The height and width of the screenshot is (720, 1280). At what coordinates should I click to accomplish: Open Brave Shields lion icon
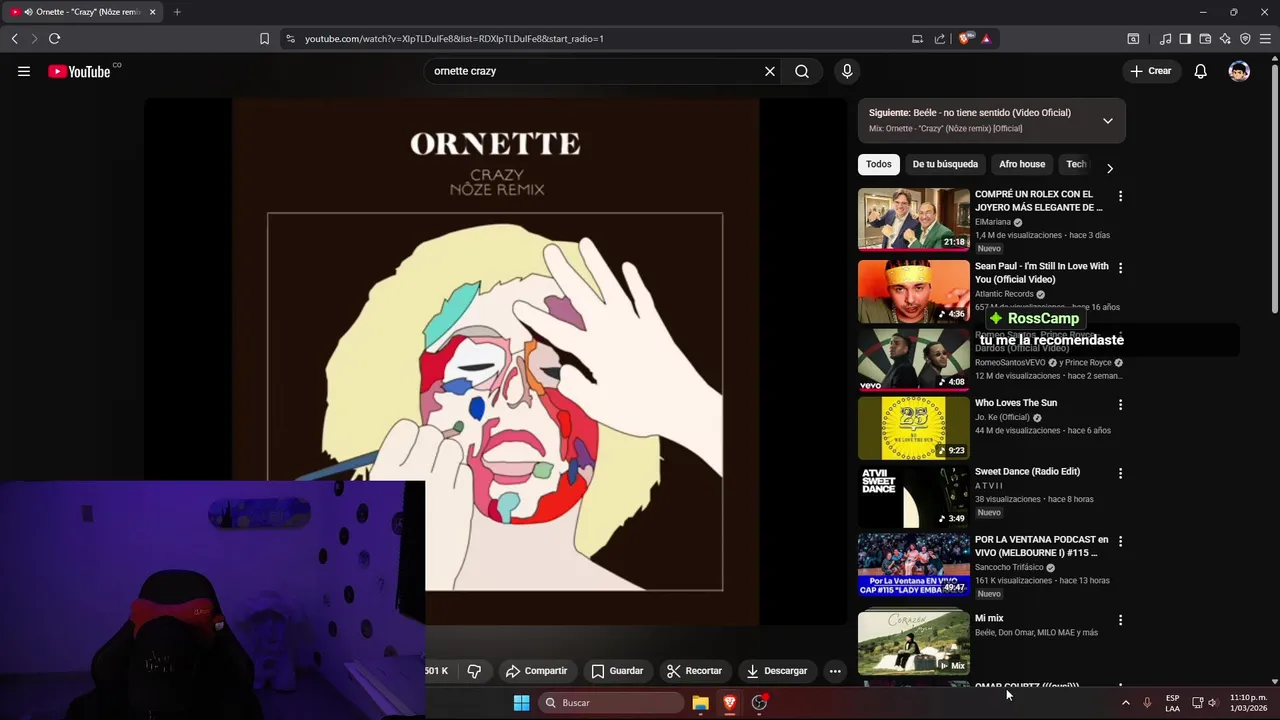(x=964, y=38)
